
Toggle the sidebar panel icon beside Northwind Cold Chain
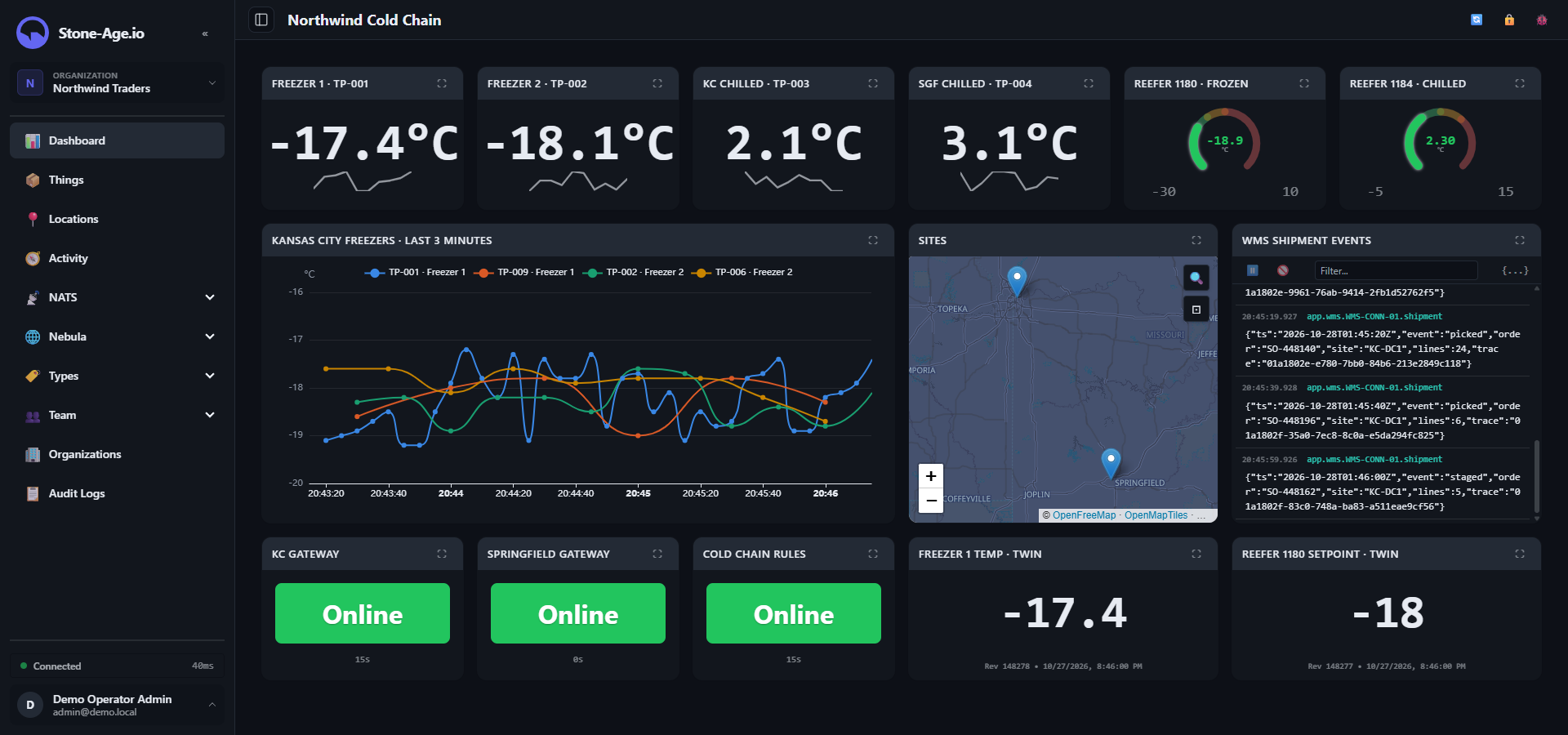click(x=261, y=20)
